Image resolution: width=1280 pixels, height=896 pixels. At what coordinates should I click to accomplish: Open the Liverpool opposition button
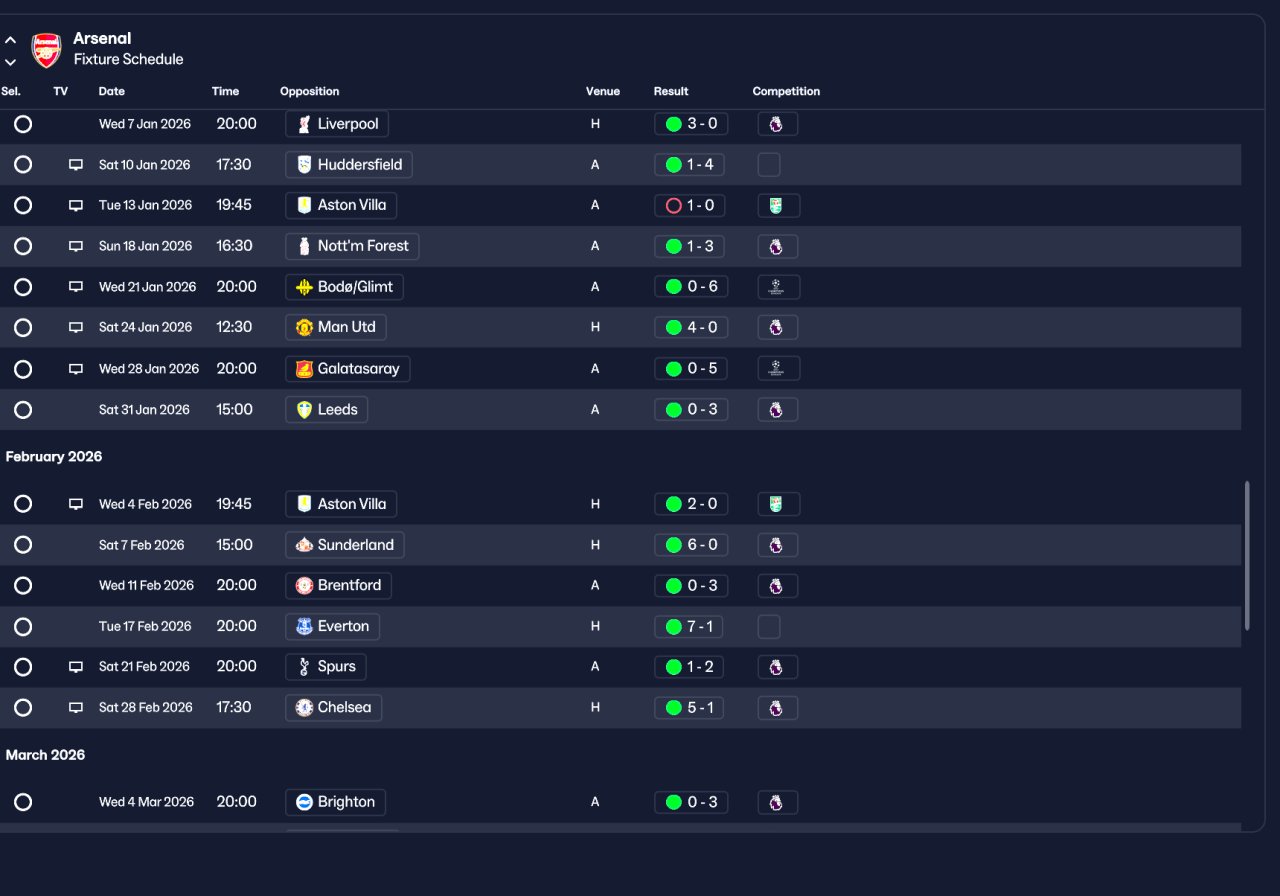[337, 124]
